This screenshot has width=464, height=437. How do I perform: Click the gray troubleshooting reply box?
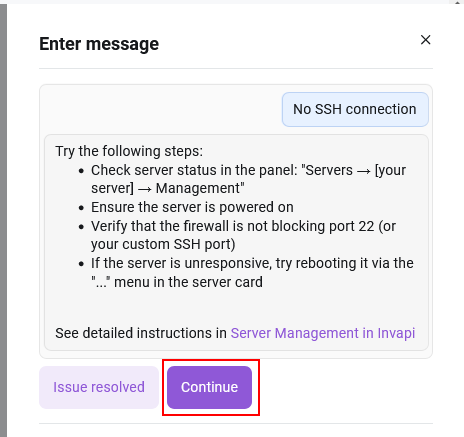coord(236,242)
